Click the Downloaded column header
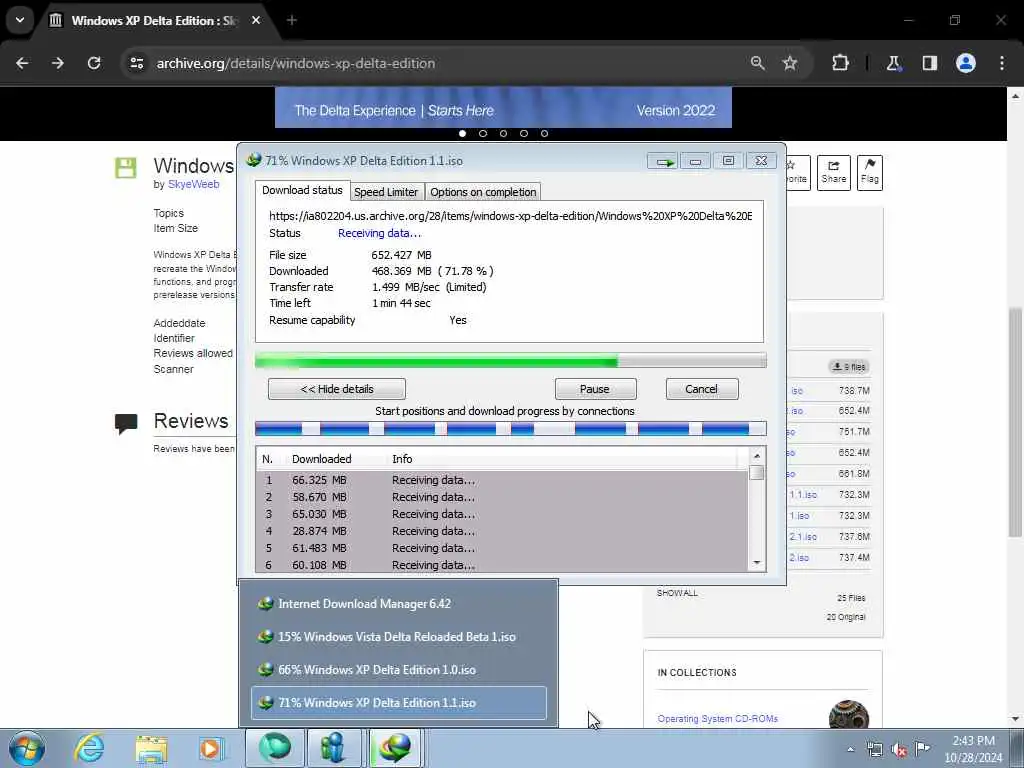The height and width of the screenshot is (768, 1024). coord(321,459)
